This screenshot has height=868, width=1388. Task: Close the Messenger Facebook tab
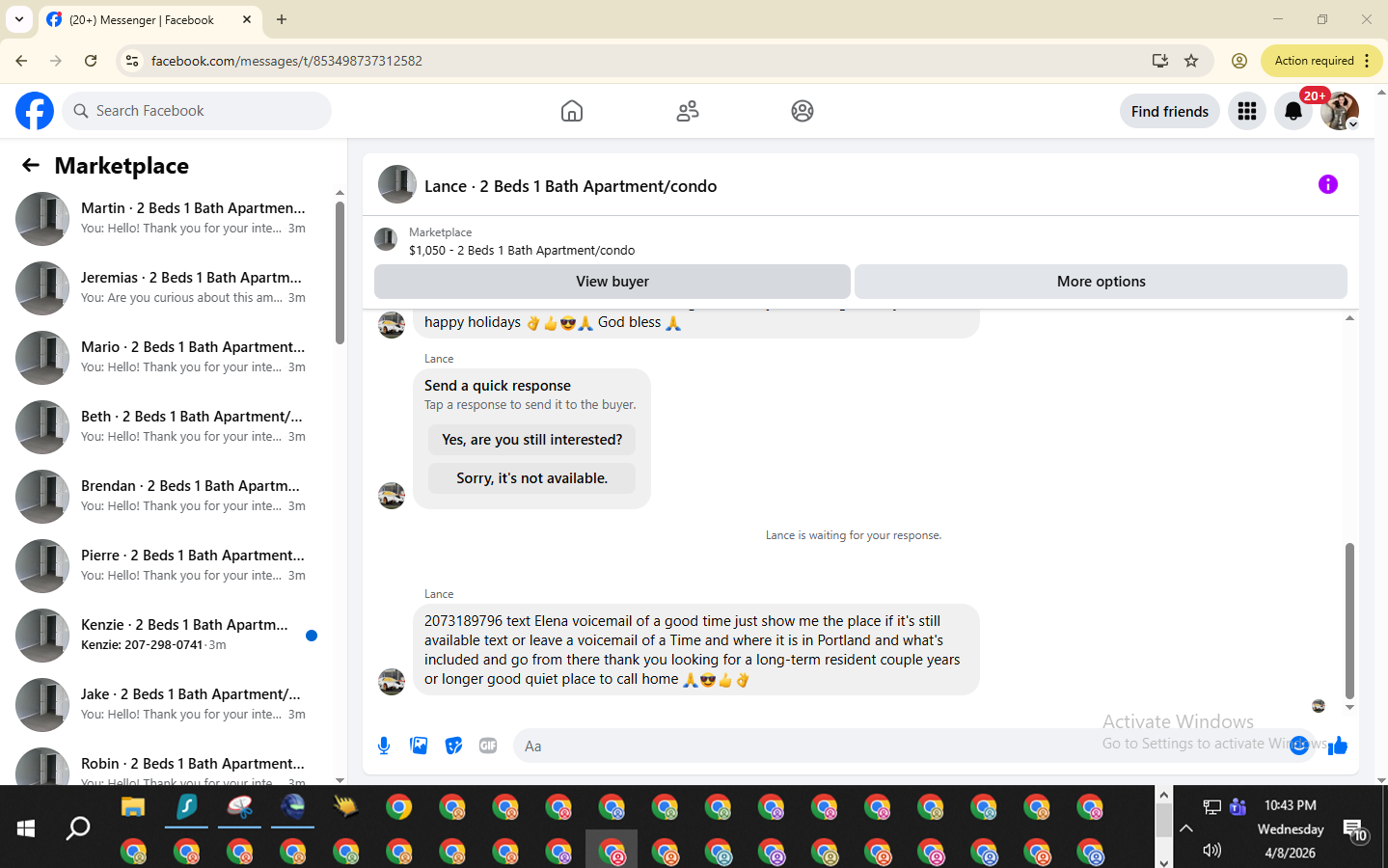[247, 19]
